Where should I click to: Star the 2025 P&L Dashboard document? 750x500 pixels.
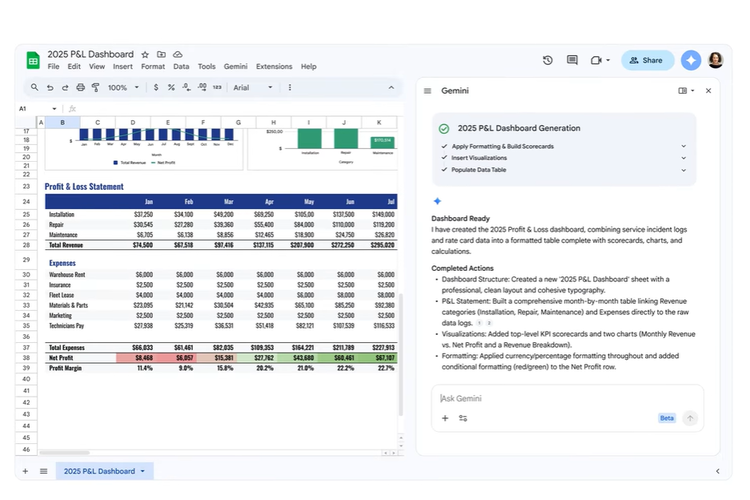tap(145, 55)
